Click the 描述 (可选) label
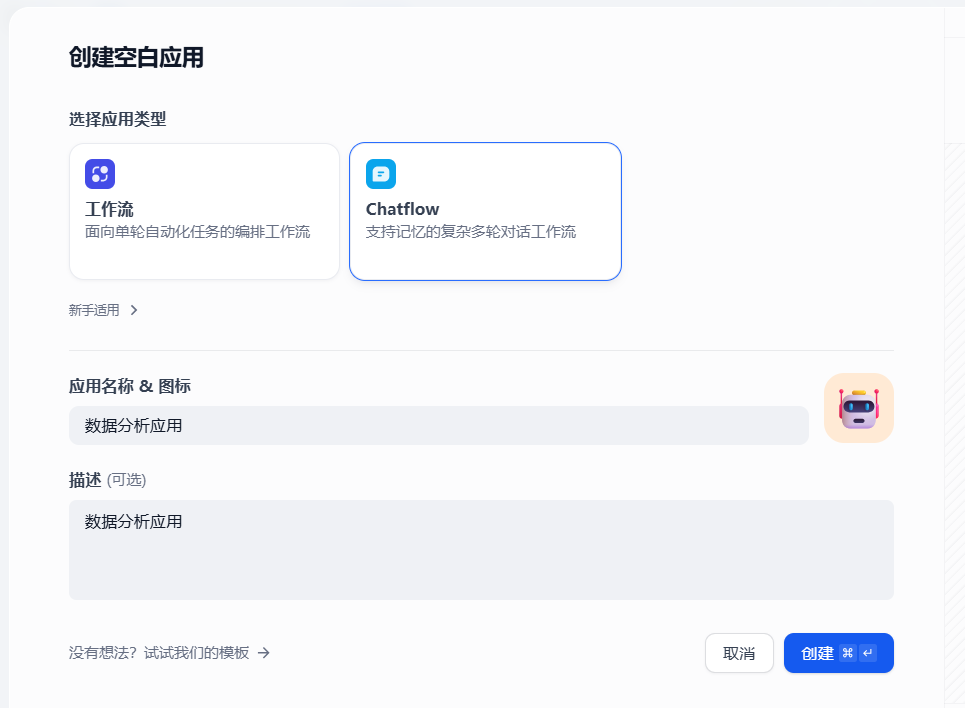 [108, 480]
